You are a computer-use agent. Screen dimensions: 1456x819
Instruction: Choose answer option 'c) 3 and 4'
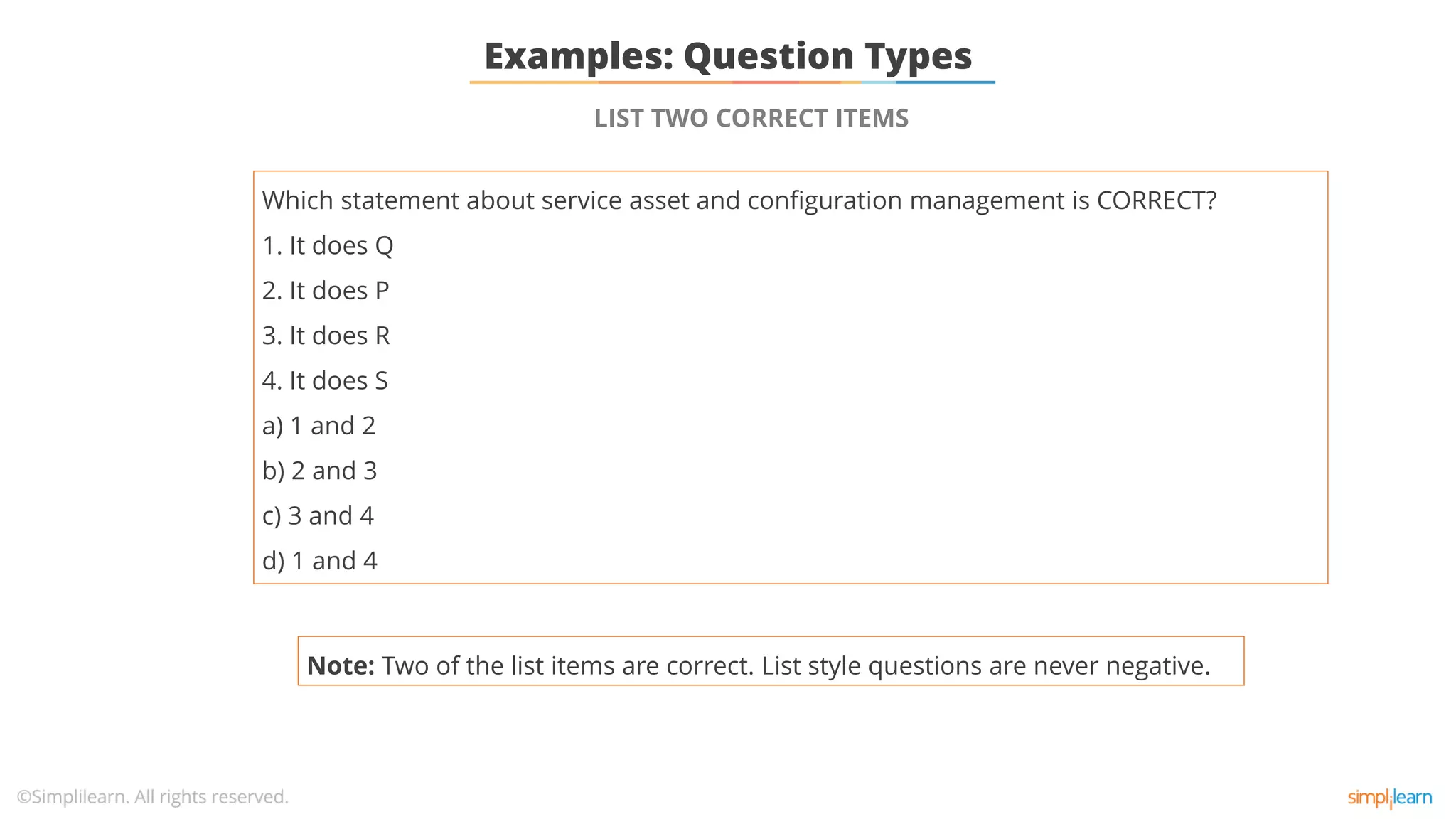318,516
